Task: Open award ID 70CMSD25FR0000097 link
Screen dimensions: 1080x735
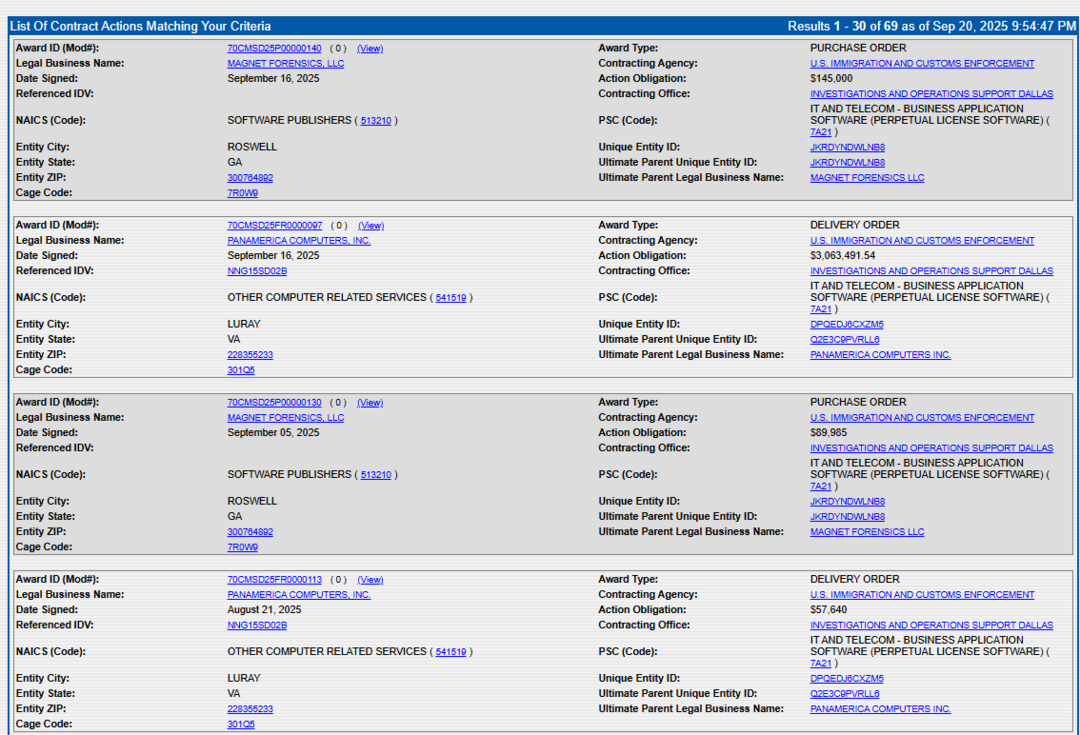Action: point(275,225)
